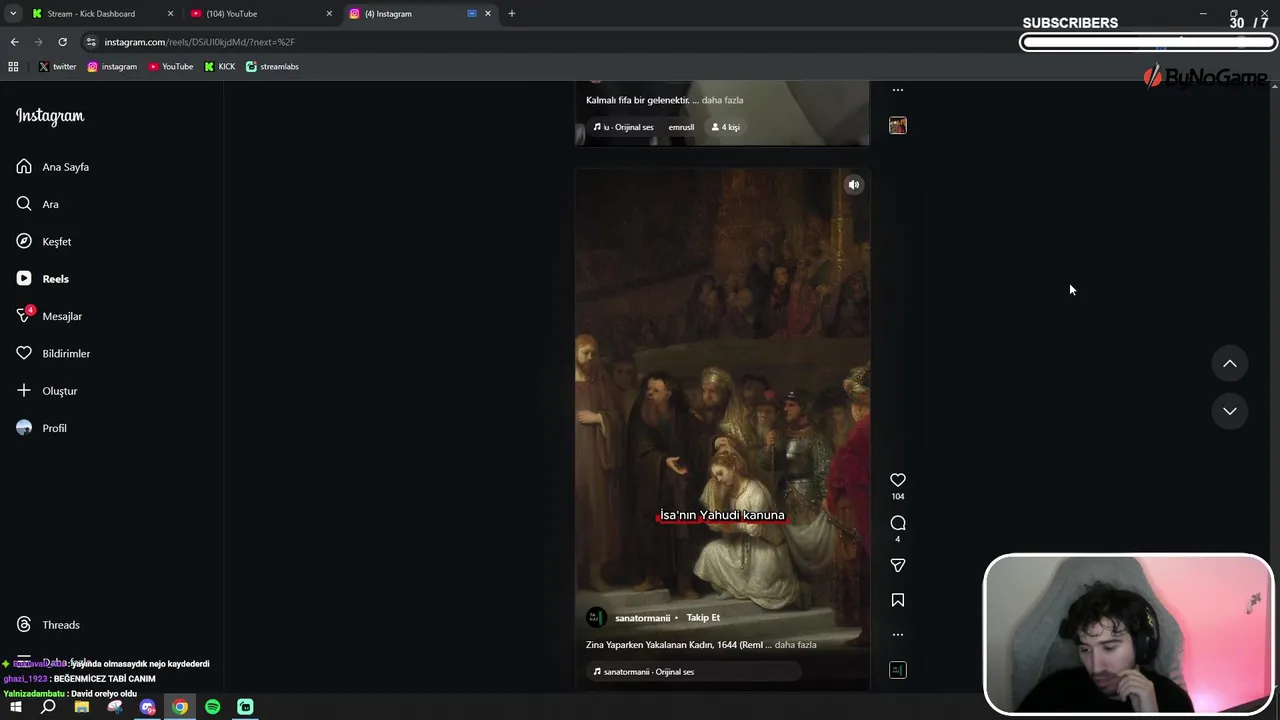1280x720 pixels.
Task: Open the instagram bookmark
Action: [112, 67]
